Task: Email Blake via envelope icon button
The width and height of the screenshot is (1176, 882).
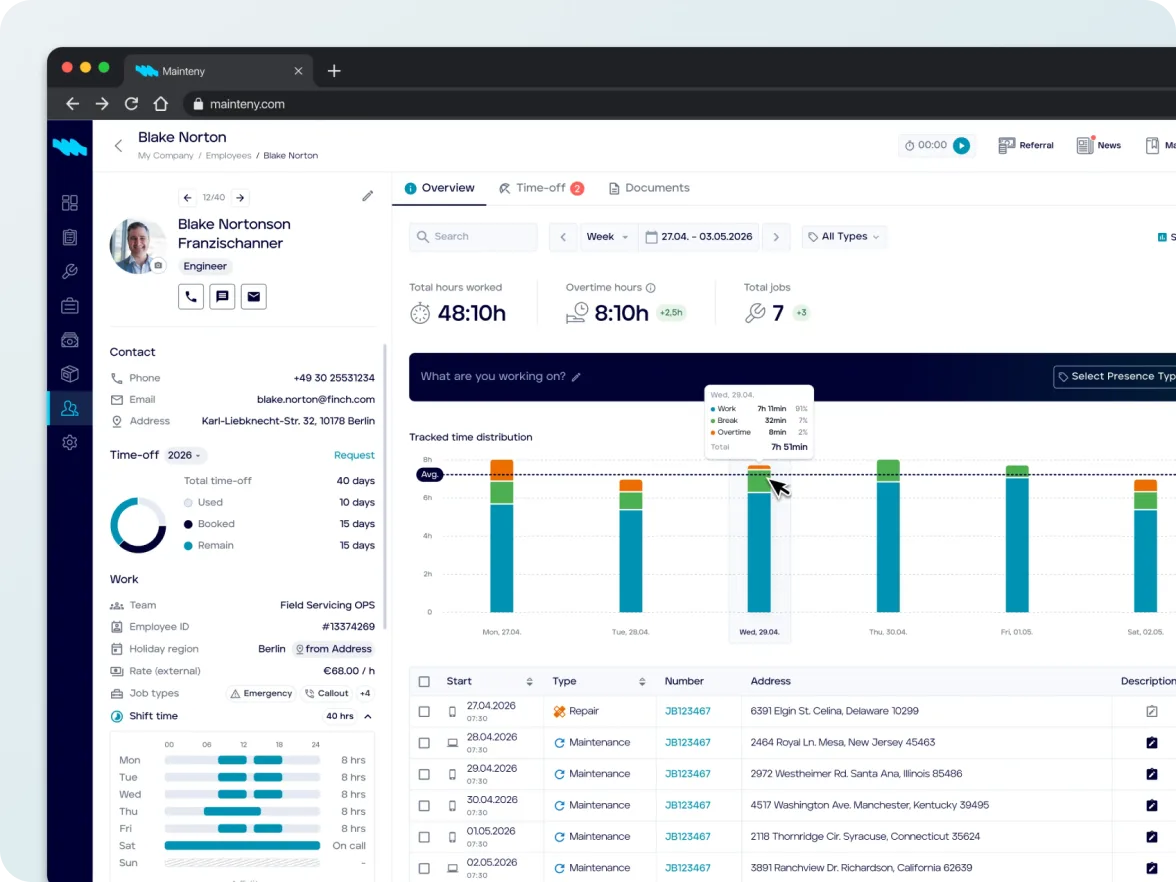Action: [x=254, y=296]
